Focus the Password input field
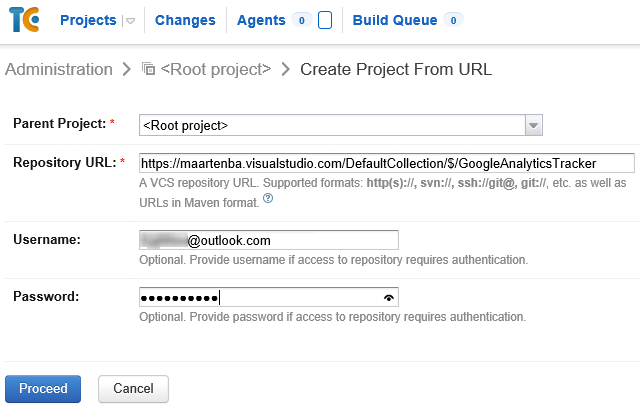 pos(269,297)
